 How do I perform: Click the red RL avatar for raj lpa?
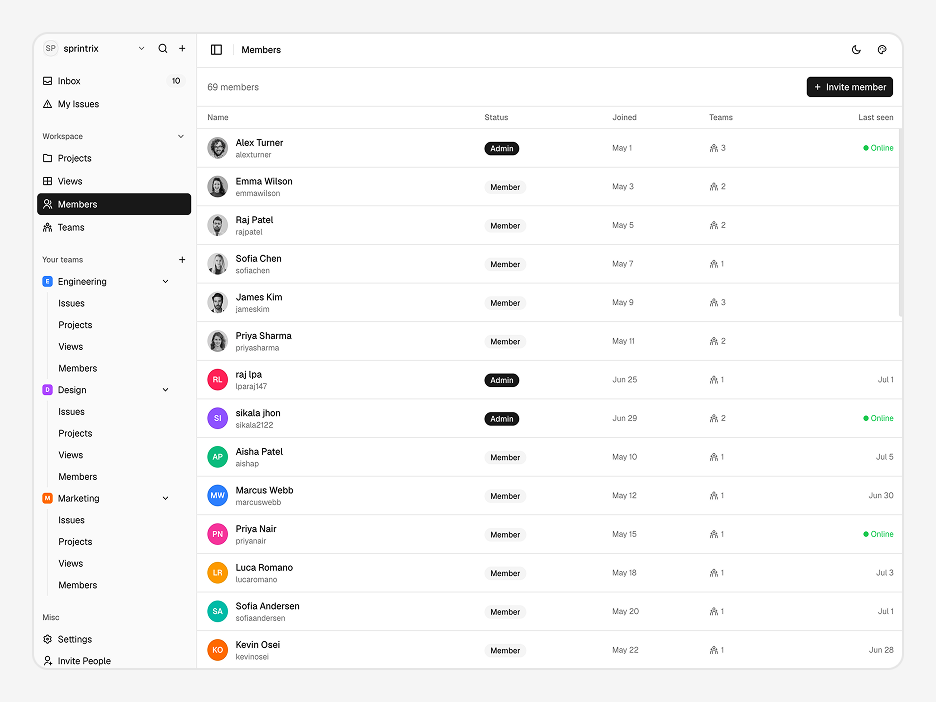217,380
